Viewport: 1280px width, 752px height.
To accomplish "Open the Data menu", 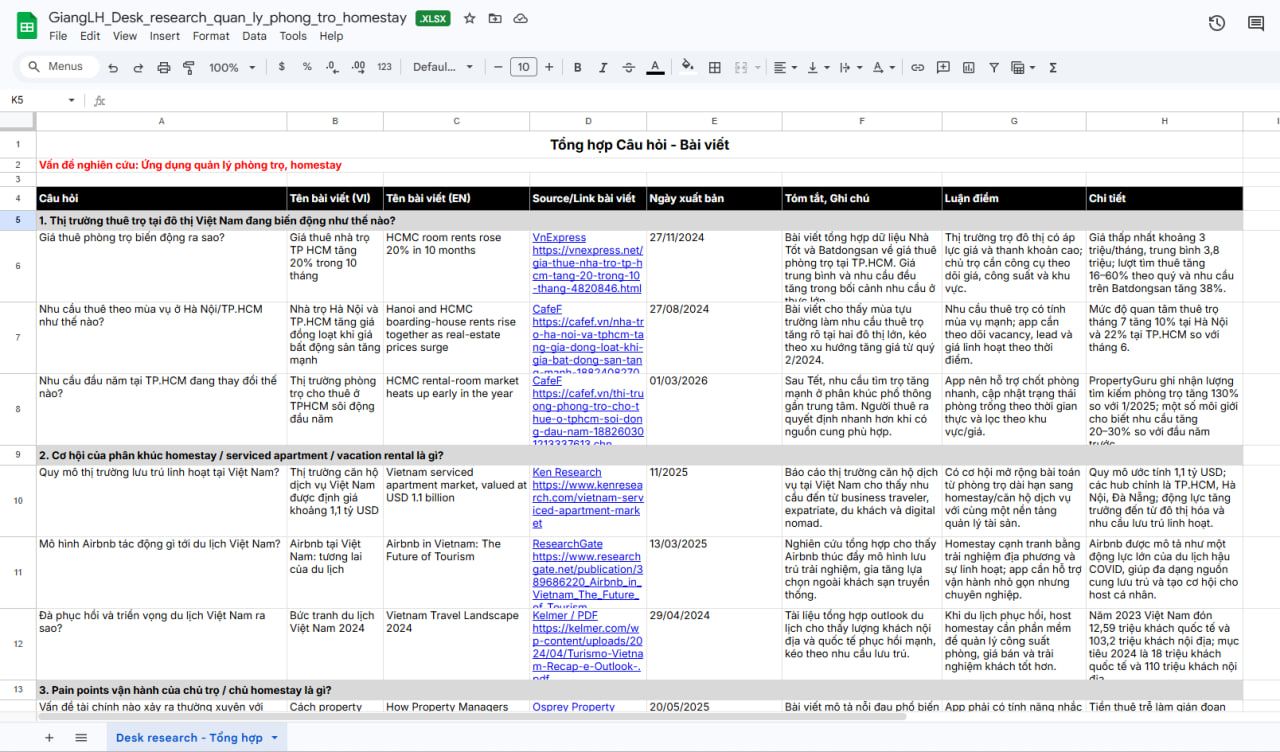I will [x=255, y=36].
